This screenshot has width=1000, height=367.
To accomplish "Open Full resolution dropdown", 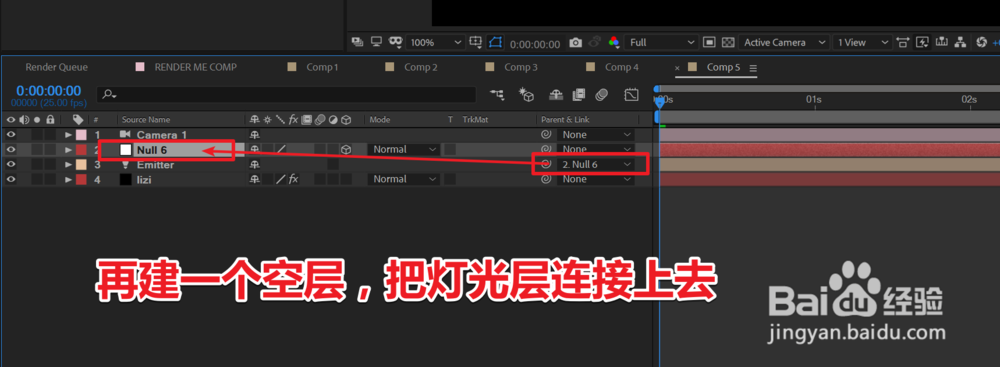I will pyautogui.click(x=661, y=42).
